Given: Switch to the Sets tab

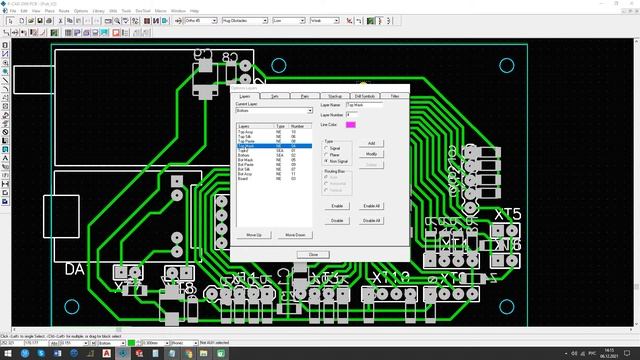Looking at the screenshot, I should click(275, 96).
